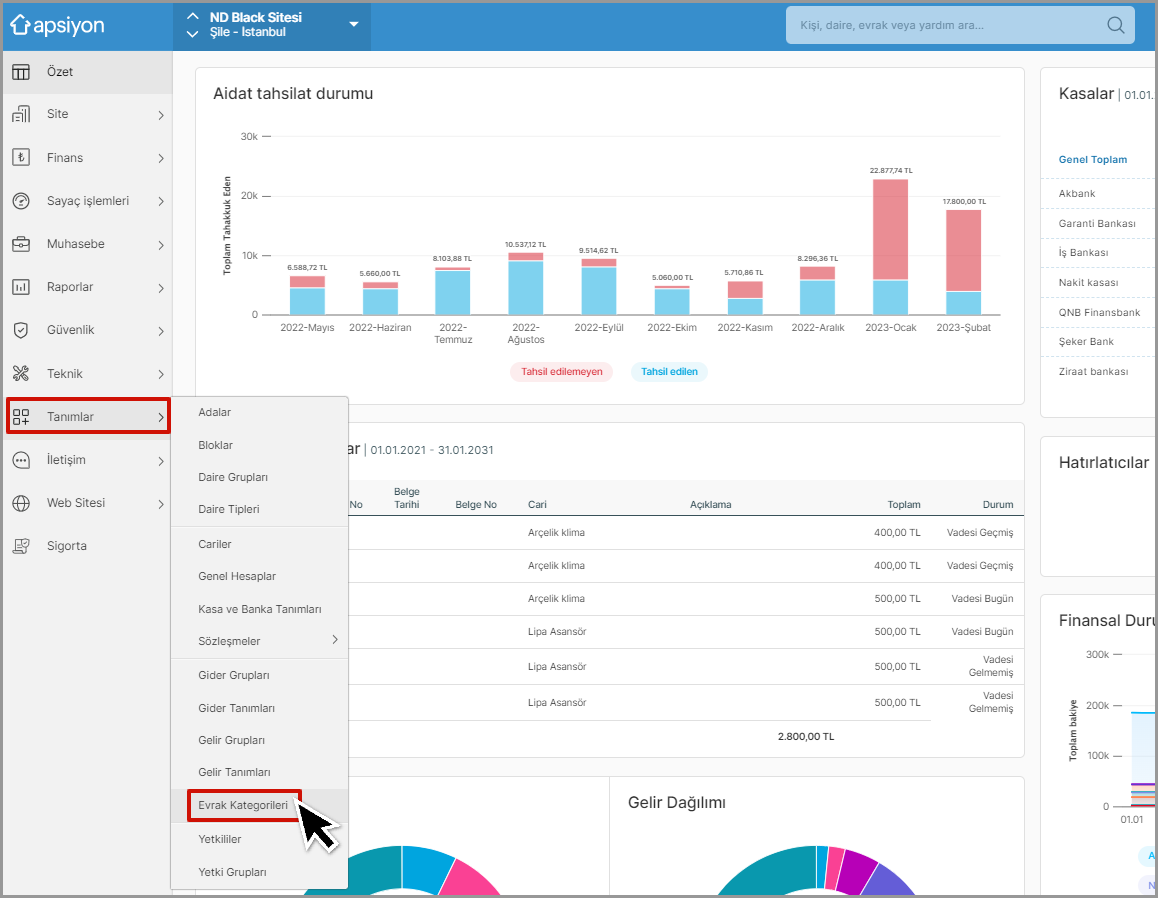Click the 2023-Şubat chart bar
The height and width of the screenshot is (898, 1158).
(x=963, y=262)
